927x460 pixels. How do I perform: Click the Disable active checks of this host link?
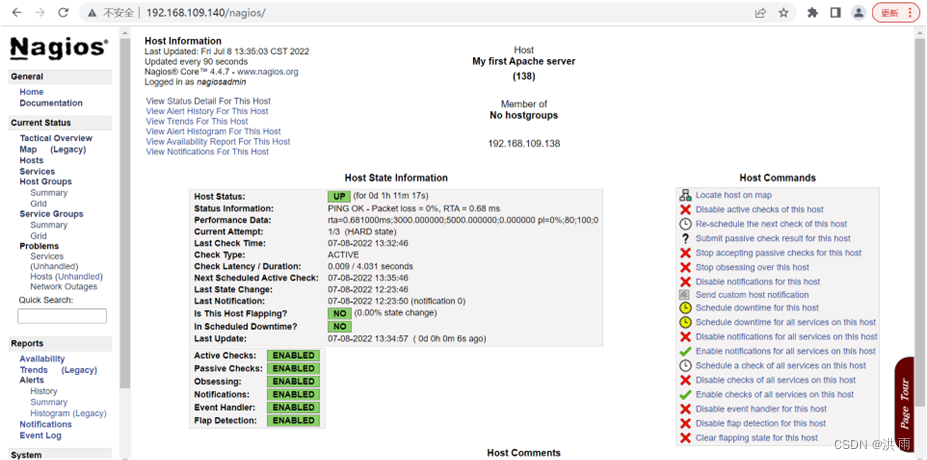pos(760,209)
